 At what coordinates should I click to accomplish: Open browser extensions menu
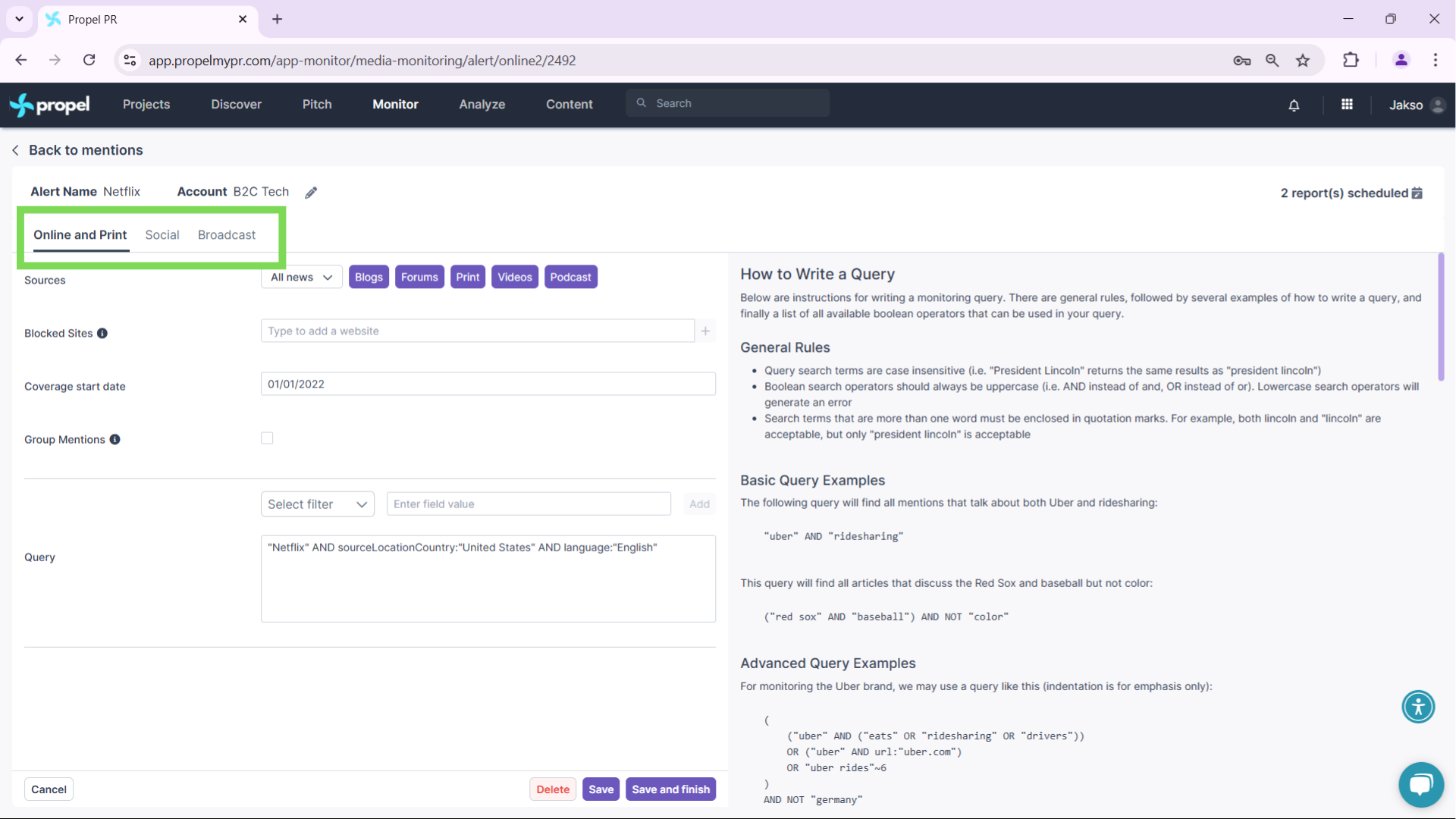(1351, 60)
